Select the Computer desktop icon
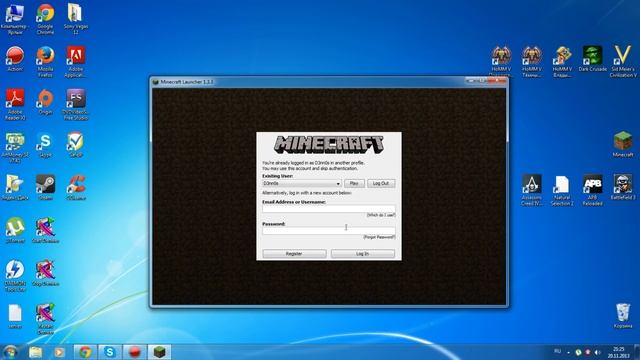The height and width of the screenshot is (360, 640). click(x=15, y=18)
